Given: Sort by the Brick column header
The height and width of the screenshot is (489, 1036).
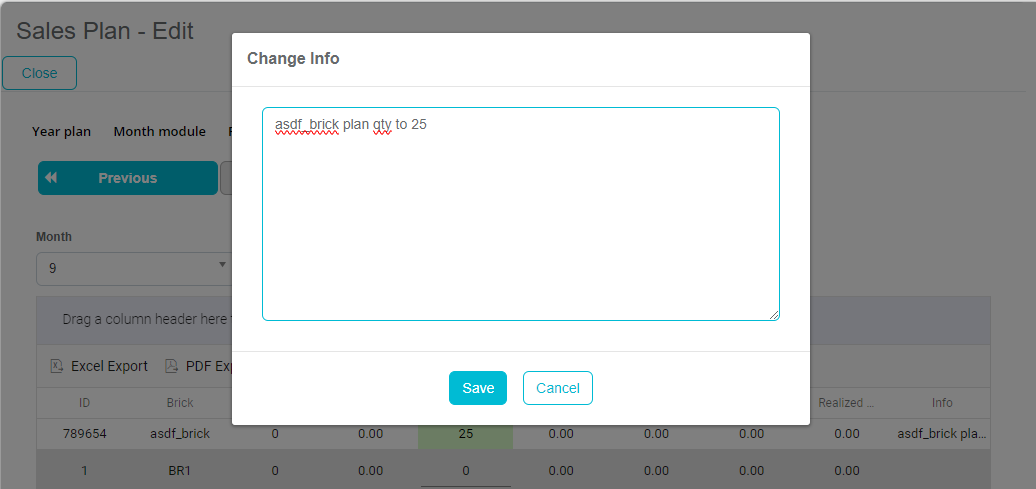Looking at the screenshot, I should (180, 403).
